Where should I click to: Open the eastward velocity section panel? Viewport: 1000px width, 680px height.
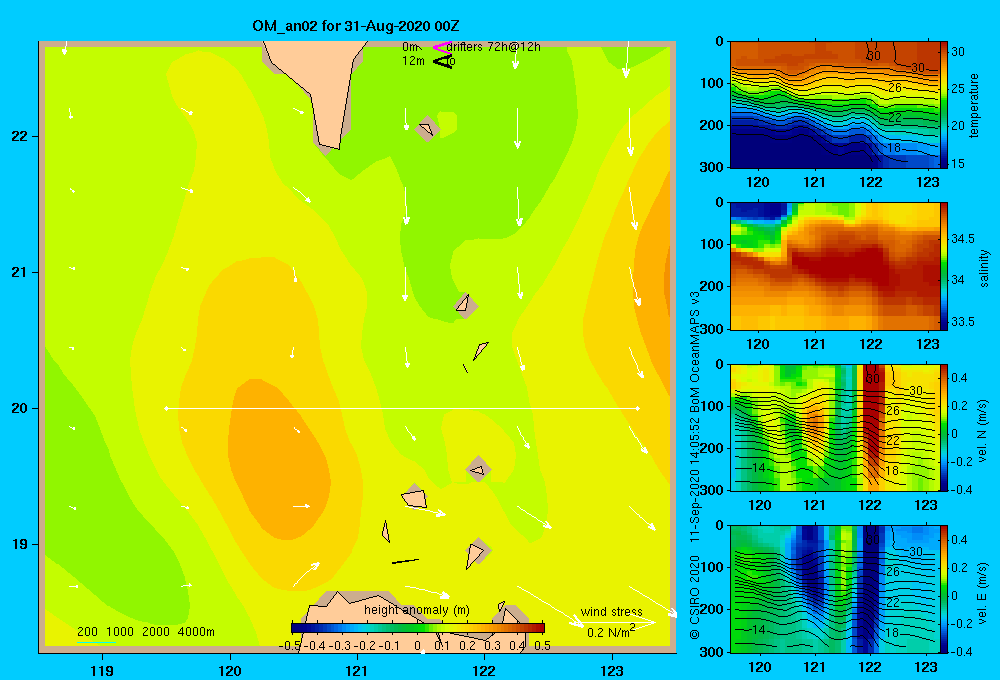(x=834, y=589)
